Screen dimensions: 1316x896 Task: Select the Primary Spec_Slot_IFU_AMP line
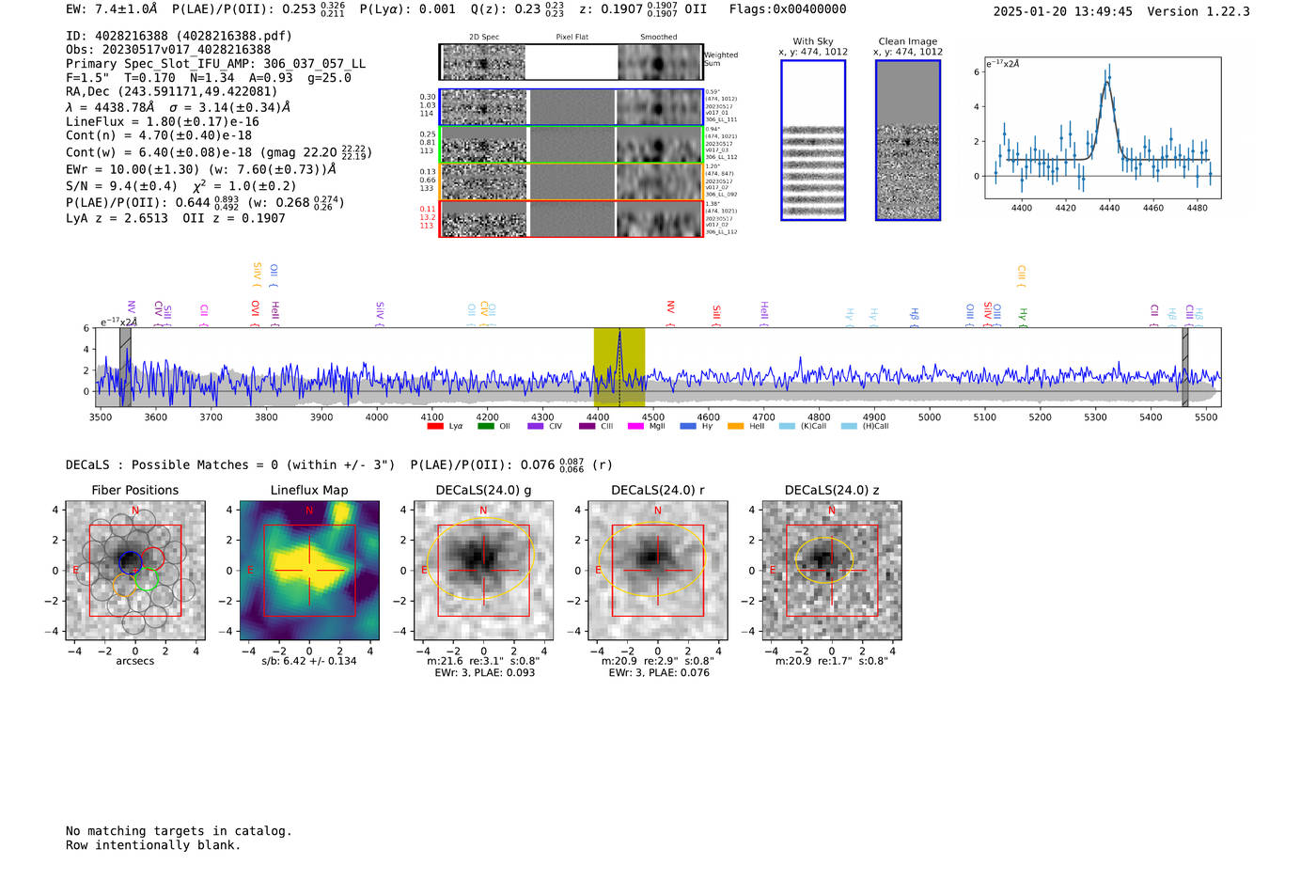click(x=216, y=64)
